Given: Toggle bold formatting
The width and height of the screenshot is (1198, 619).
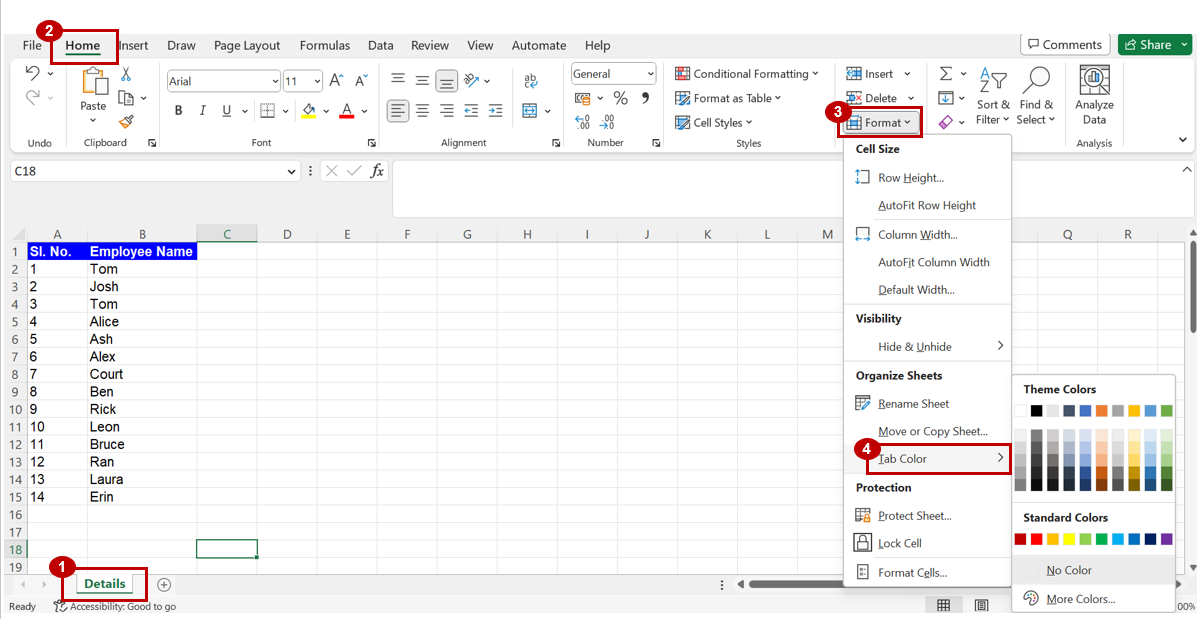Looking at the screenshot, I should (178, 110).
